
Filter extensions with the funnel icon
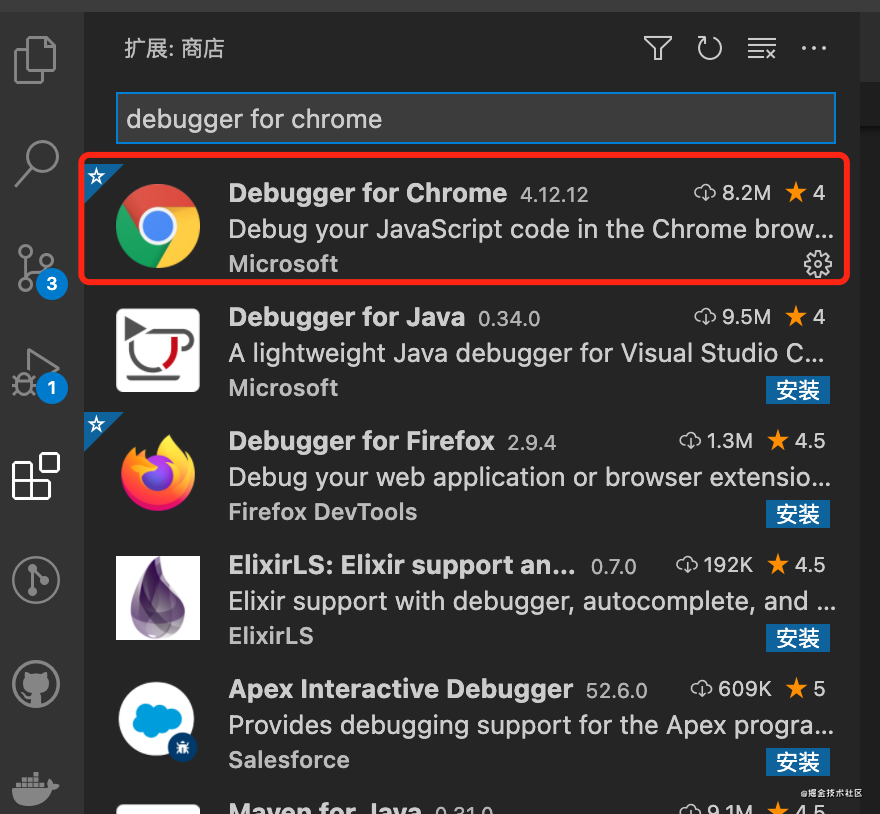point(658,48)
